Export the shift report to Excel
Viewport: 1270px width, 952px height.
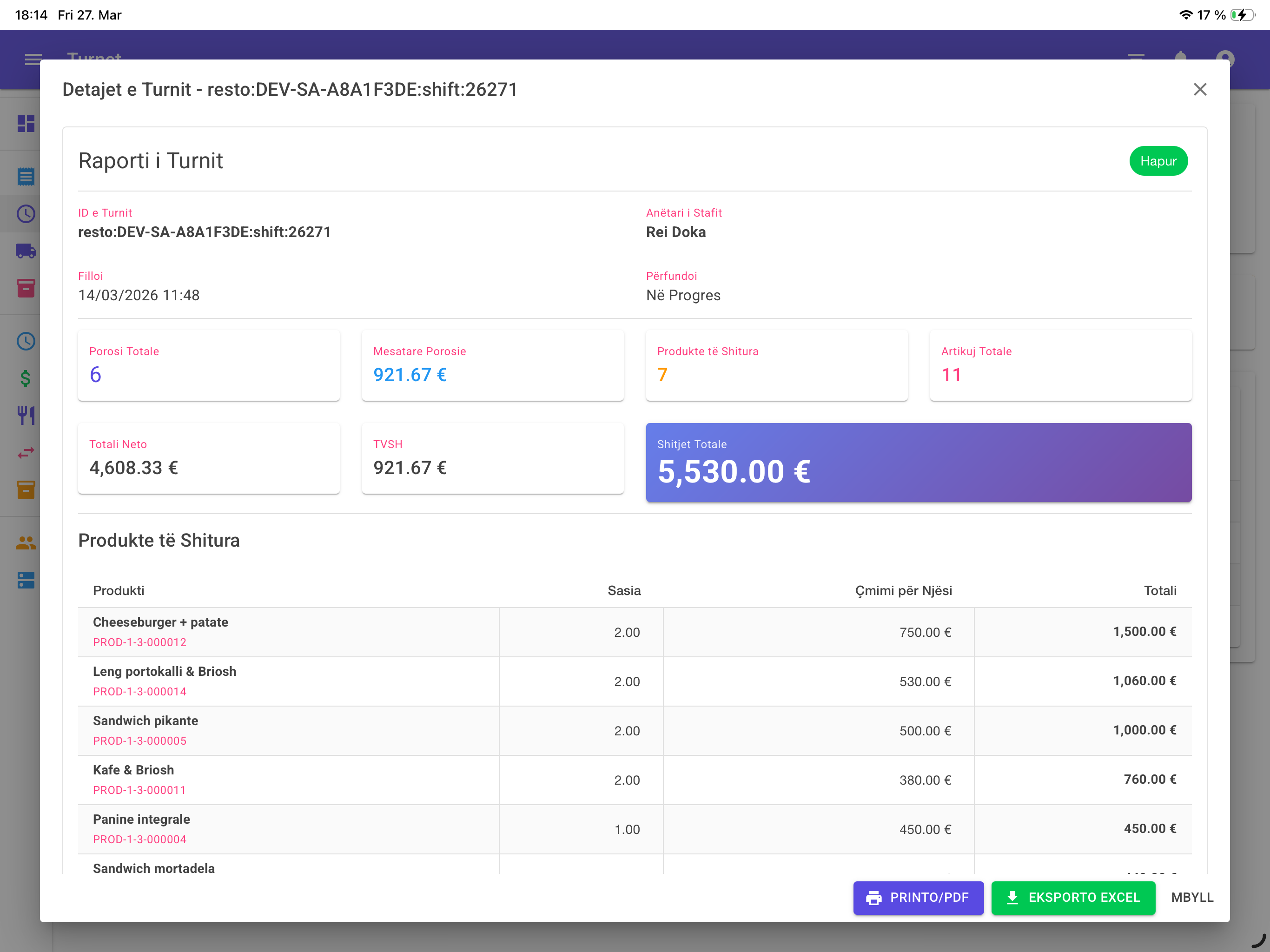tap(1072, 898)
